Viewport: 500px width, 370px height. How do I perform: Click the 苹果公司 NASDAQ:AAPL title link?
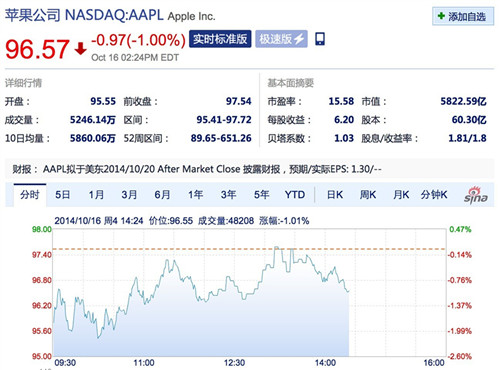[x=84, y=15]
